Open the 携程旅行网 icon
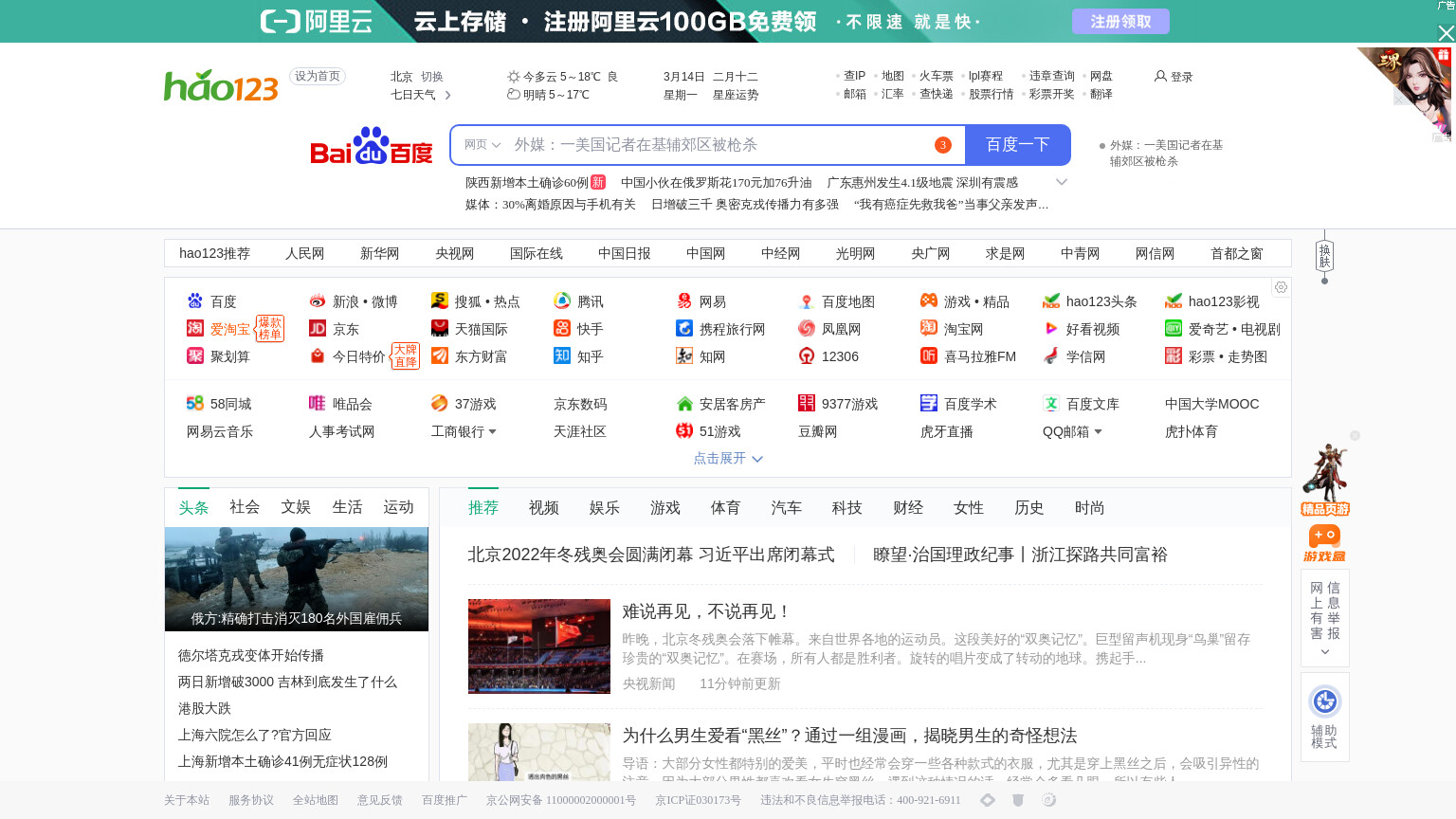 tap(684, 328)
